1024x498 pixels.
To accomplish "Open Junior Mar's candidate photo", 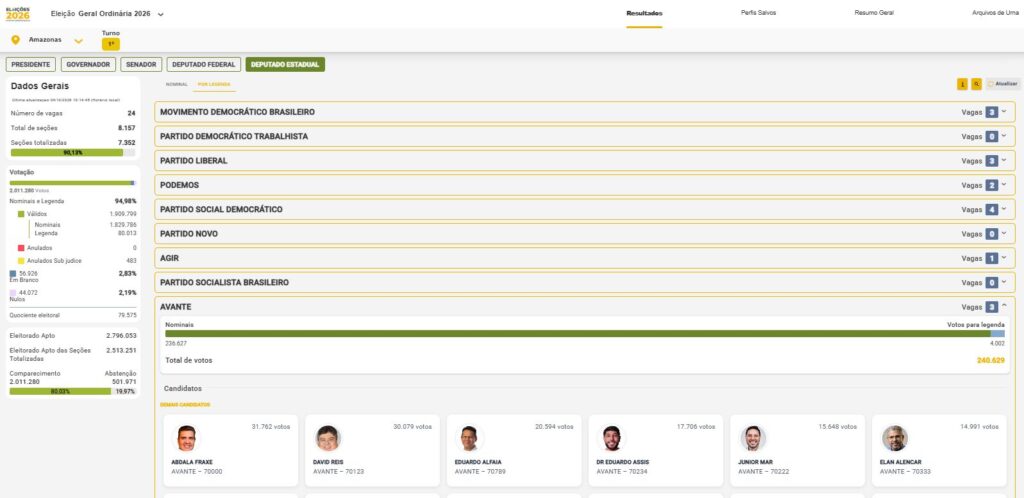I will 753,438.
